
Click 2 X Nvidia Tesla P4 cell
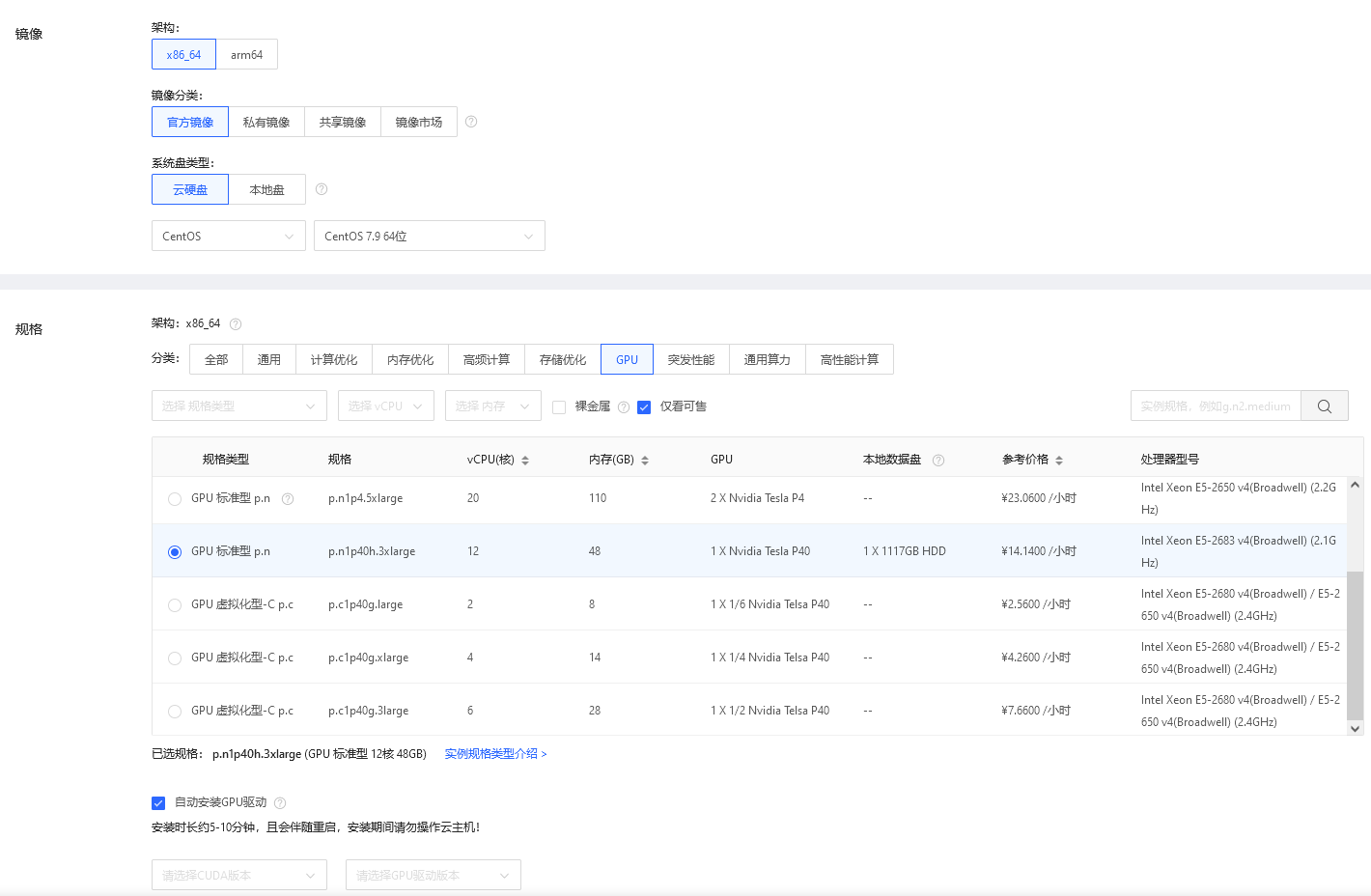click(x=757, y=499)
